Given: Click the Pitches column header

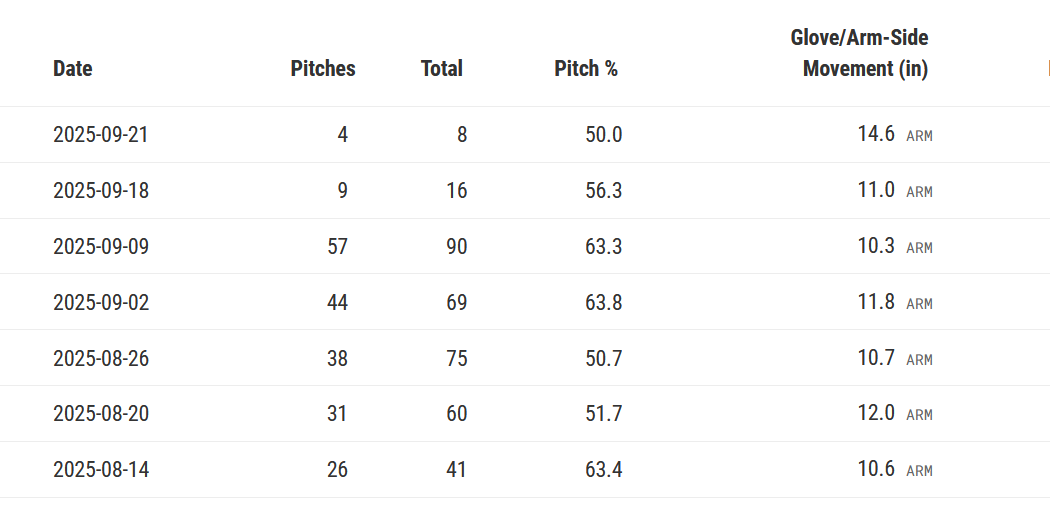Looking at the screenshot, I should click(322, 69).
